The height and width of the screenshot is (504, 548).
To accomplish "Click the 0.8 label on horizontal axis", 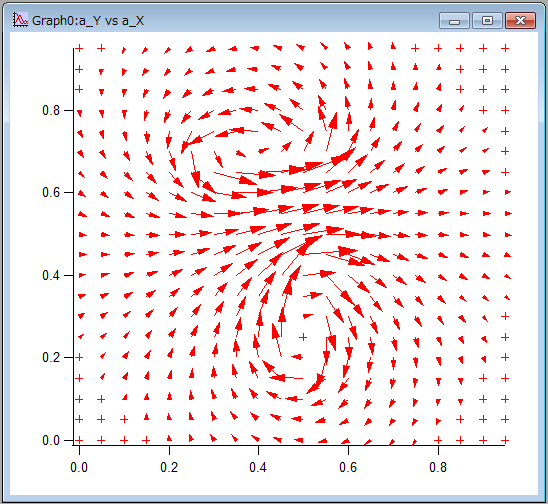I will pyautogui.click(x=438, y=467).
